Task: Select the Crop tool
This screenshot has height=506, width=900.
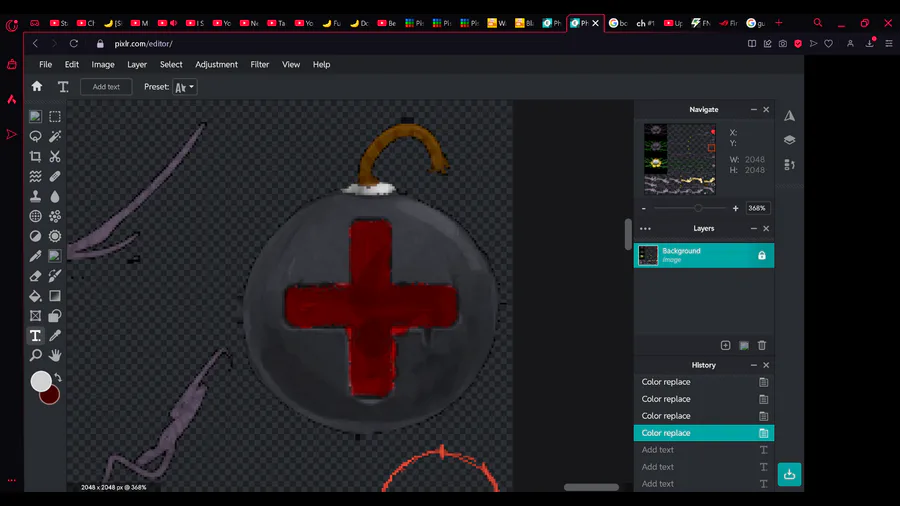Action: (36, 156)
